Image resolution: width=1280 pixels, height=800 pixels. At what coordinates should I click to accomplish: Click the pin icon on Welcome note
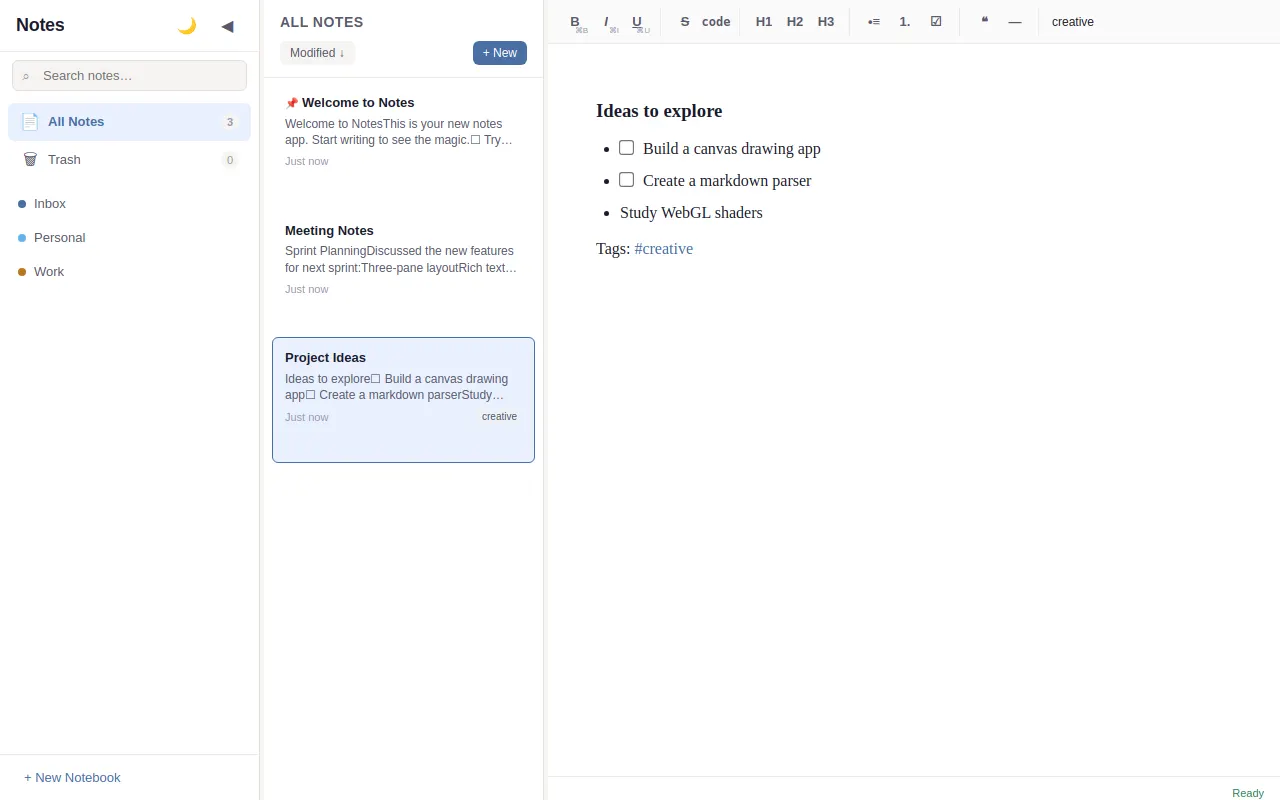[291, 103]
